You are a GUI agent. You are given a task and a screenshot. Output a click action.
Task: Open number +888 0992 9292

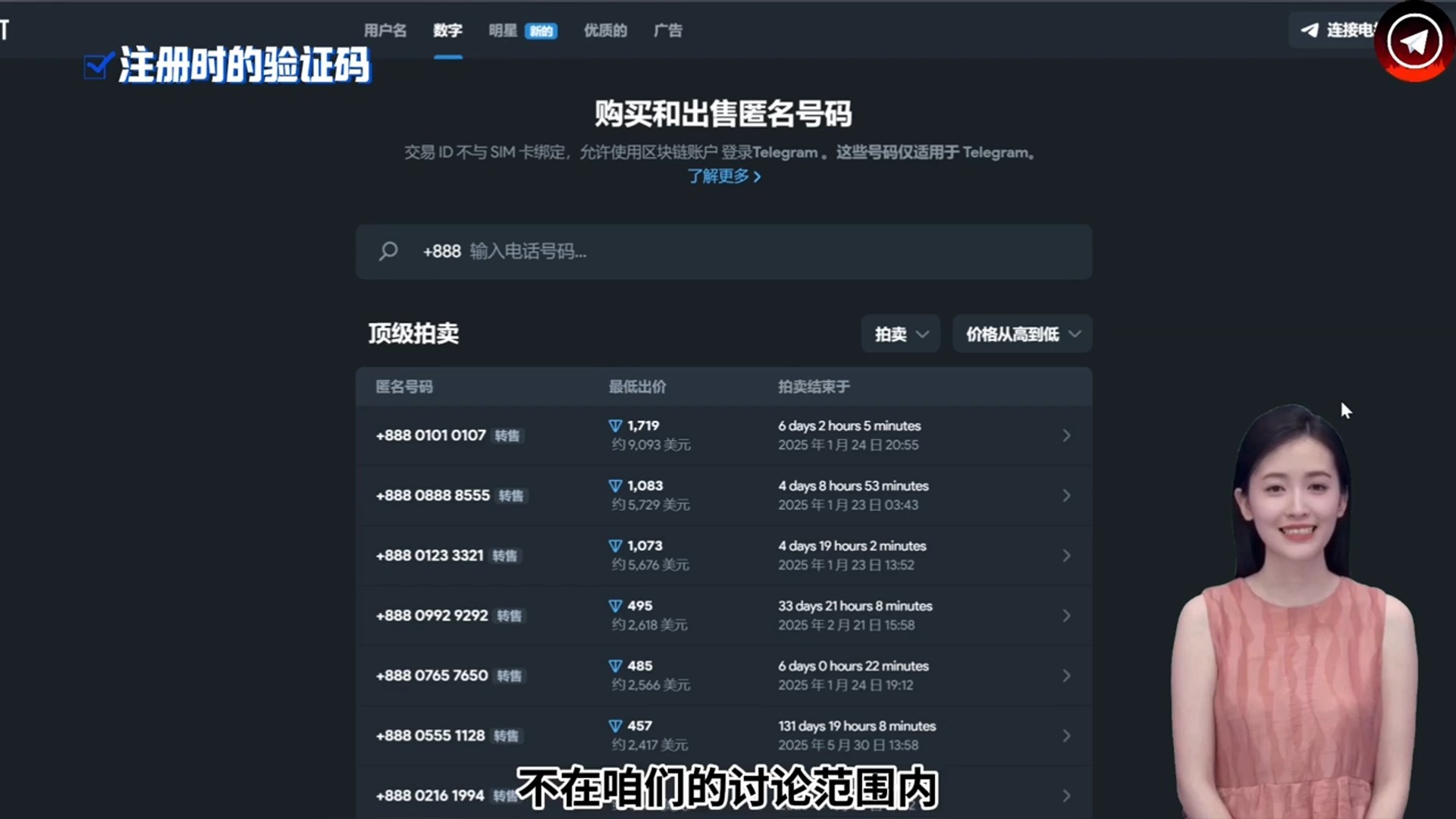[x=432, y=615]
